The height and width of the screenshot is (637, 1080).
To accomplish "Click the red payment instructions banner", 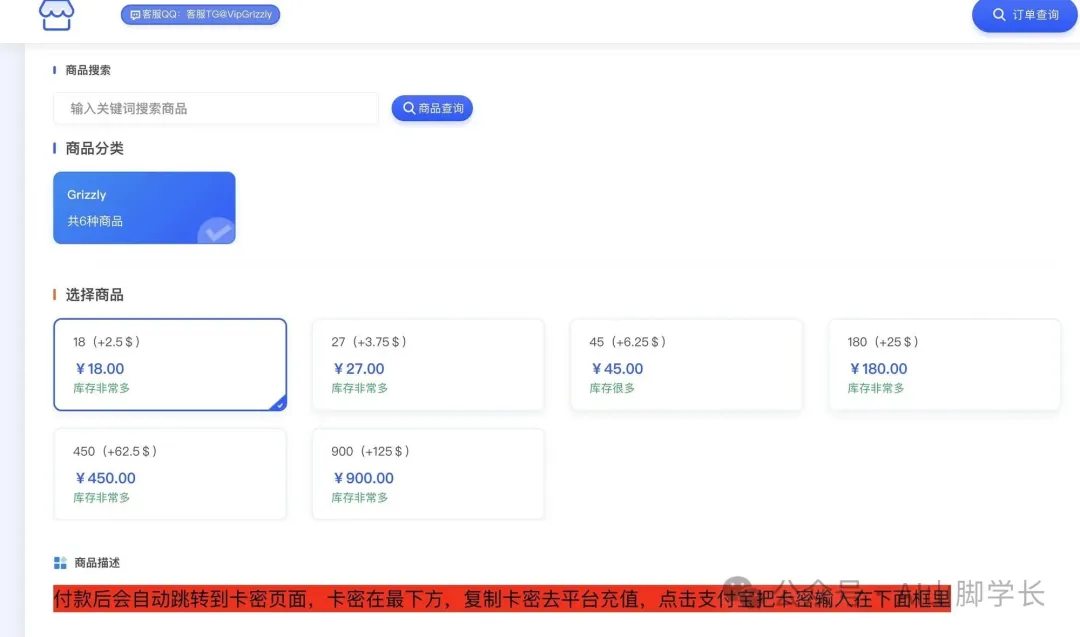I will 500,599.
